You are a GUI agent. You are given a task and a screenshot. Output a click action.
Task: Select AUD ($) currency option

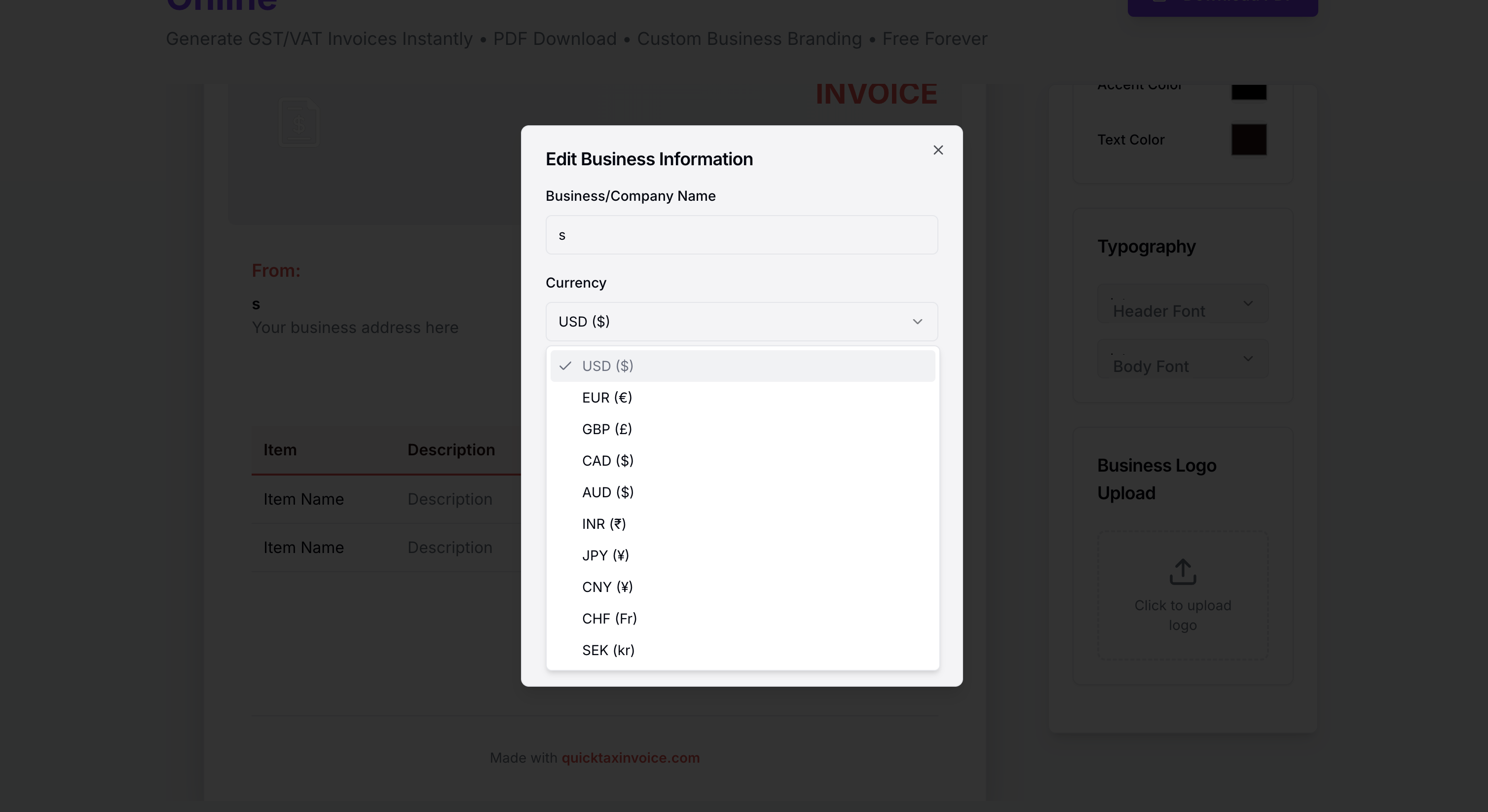click(x=742, y=492)
